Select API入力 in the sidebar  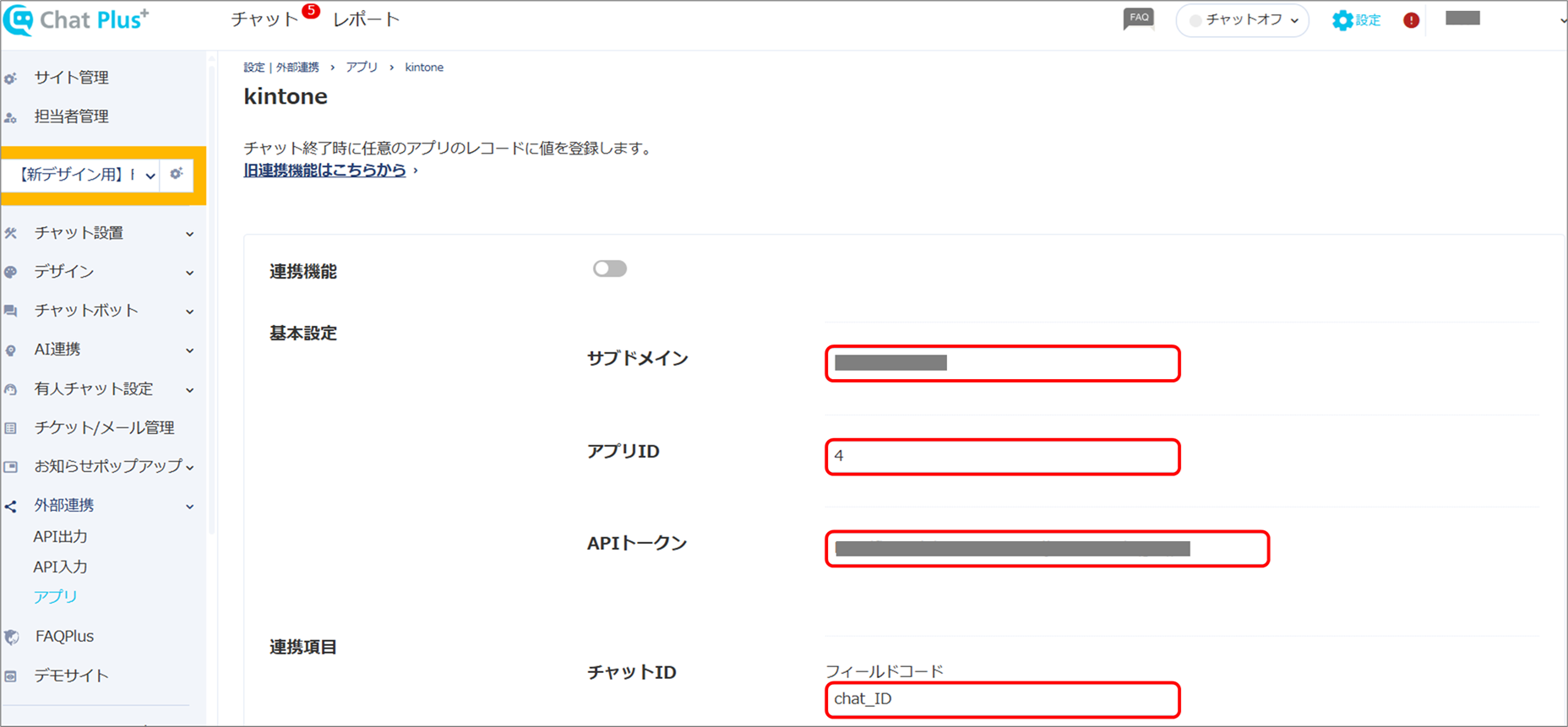(60, 567)
